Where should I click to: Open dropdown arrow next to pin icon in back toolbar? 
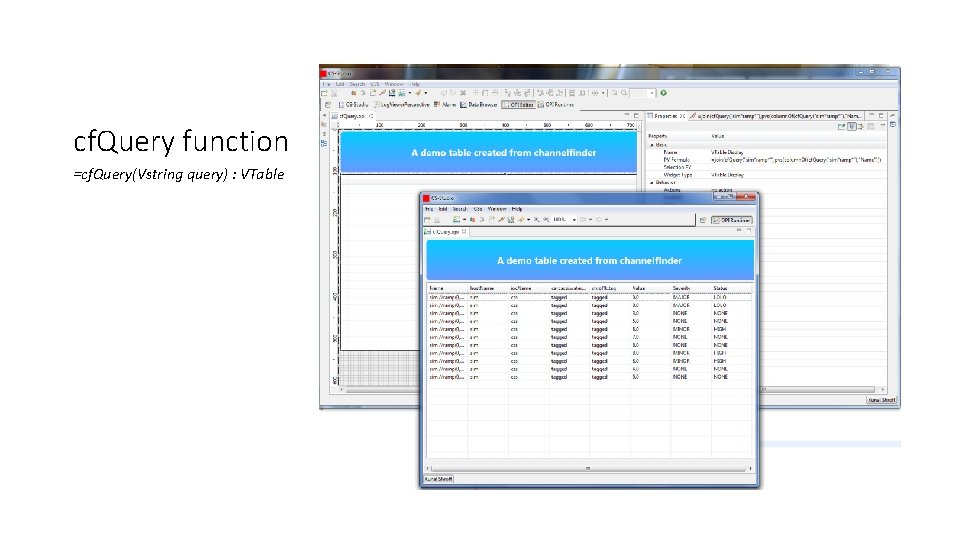[x=426, y=93]
